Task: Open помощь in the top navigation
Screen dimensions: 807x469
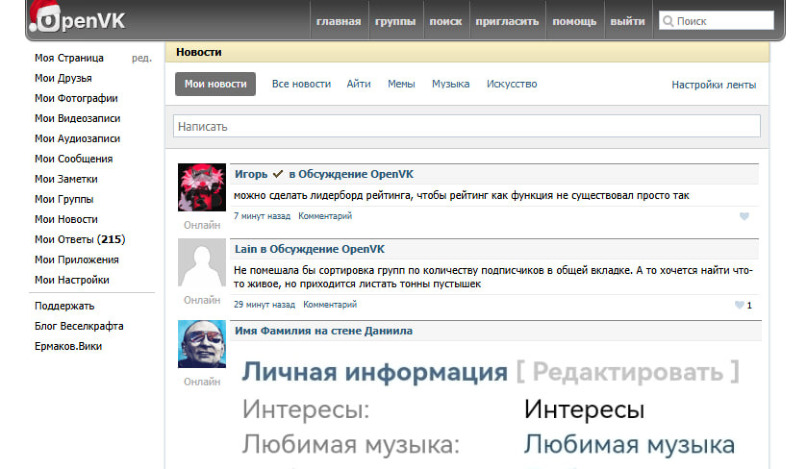Action: (x=574, y=21)
